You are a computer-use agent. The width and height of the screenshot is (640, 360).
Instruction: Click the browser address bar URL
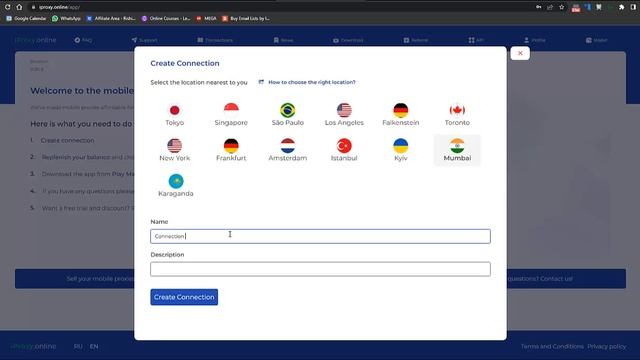click(59, 7)
